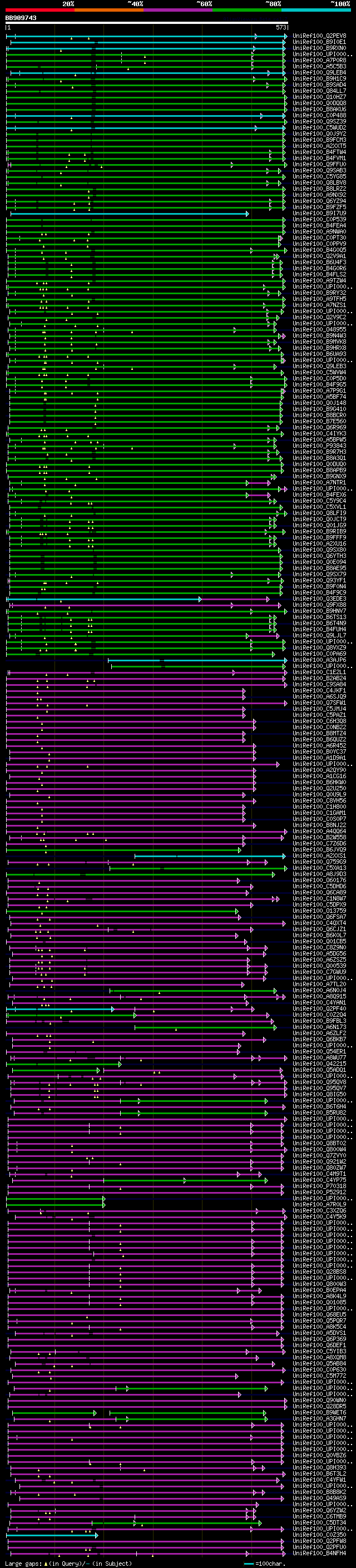Open hit UniRef100_Q9LEB4
The image size is (356, 1568).
[x=319, y=72]
